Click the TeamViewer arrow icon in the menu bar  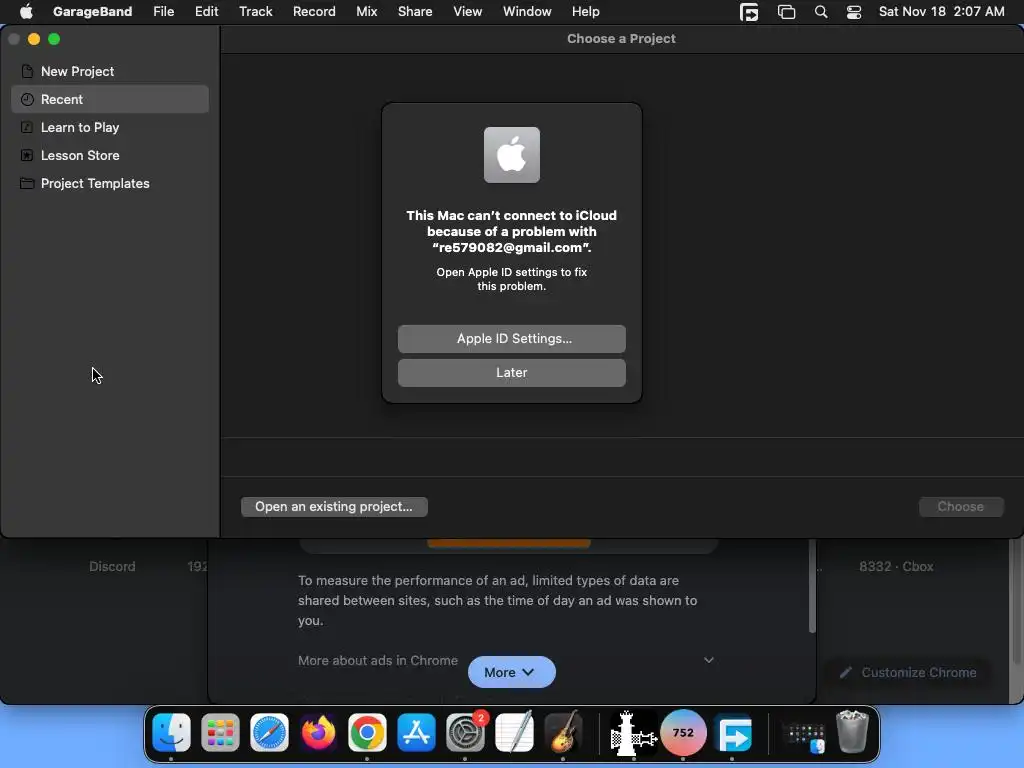[749, 12]
